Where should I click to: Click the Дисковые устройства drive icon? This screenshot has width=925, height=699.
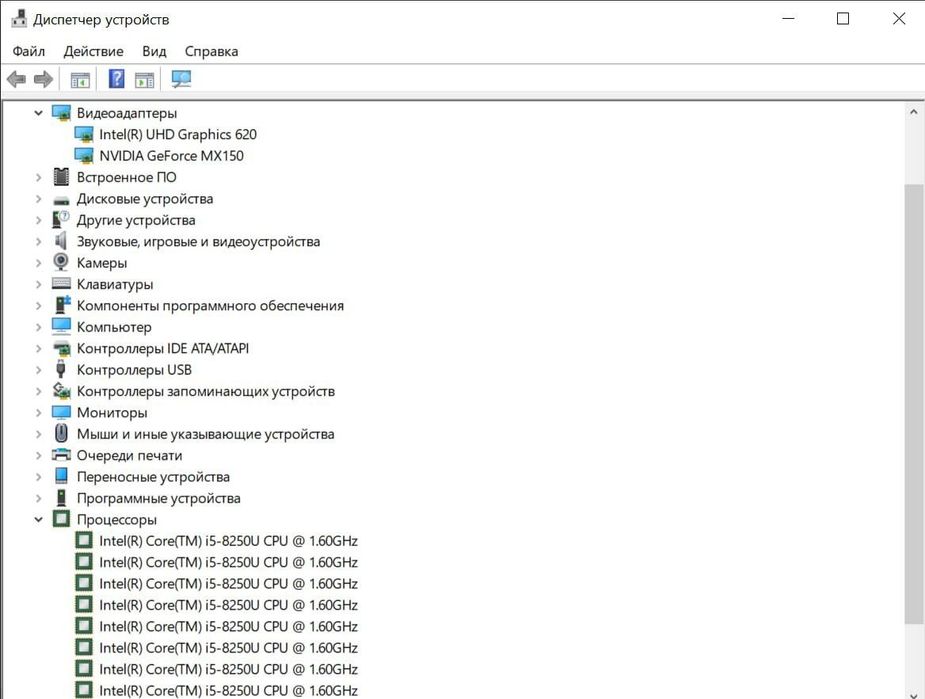(61, 201)
